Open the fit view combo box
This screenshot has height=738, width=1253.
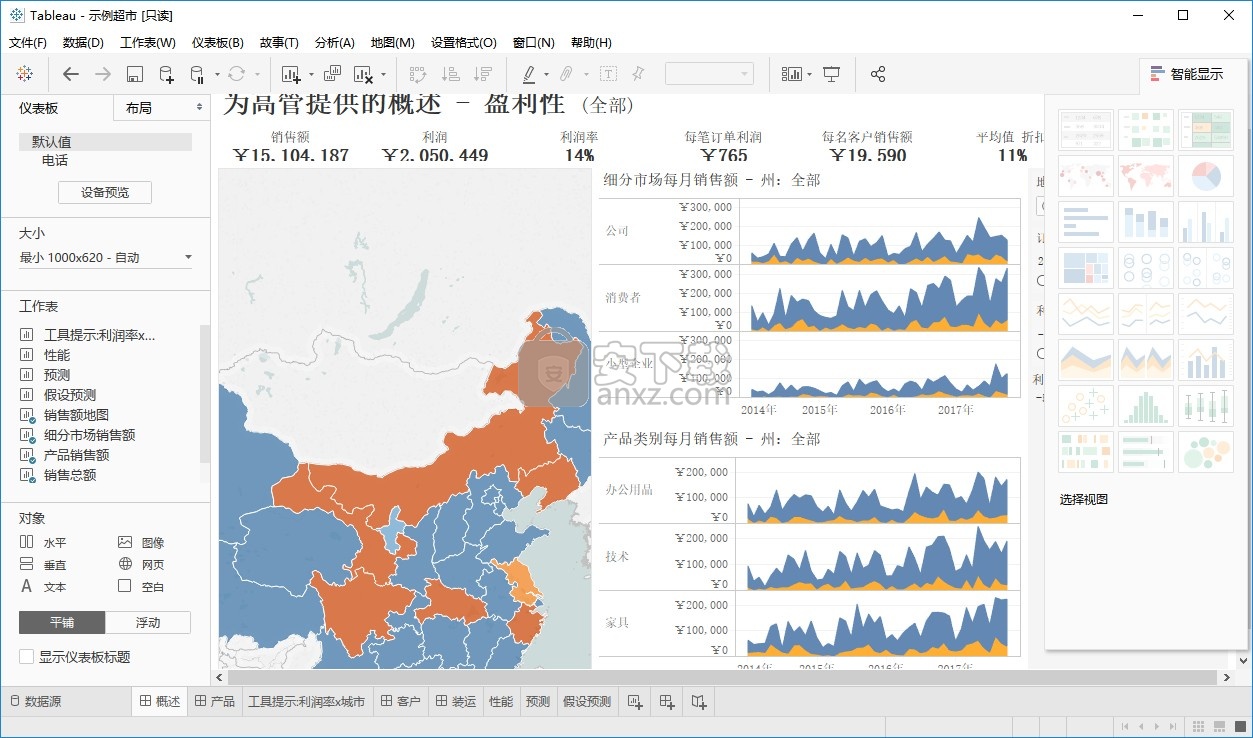[x=709, y=74]
